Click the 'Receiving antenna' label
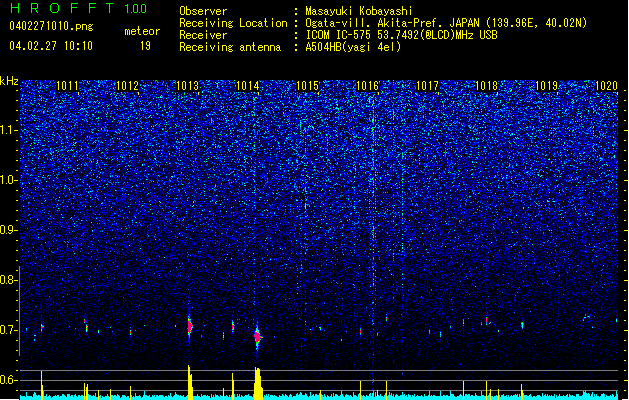The image size is (629, 400). click(230, 47)
